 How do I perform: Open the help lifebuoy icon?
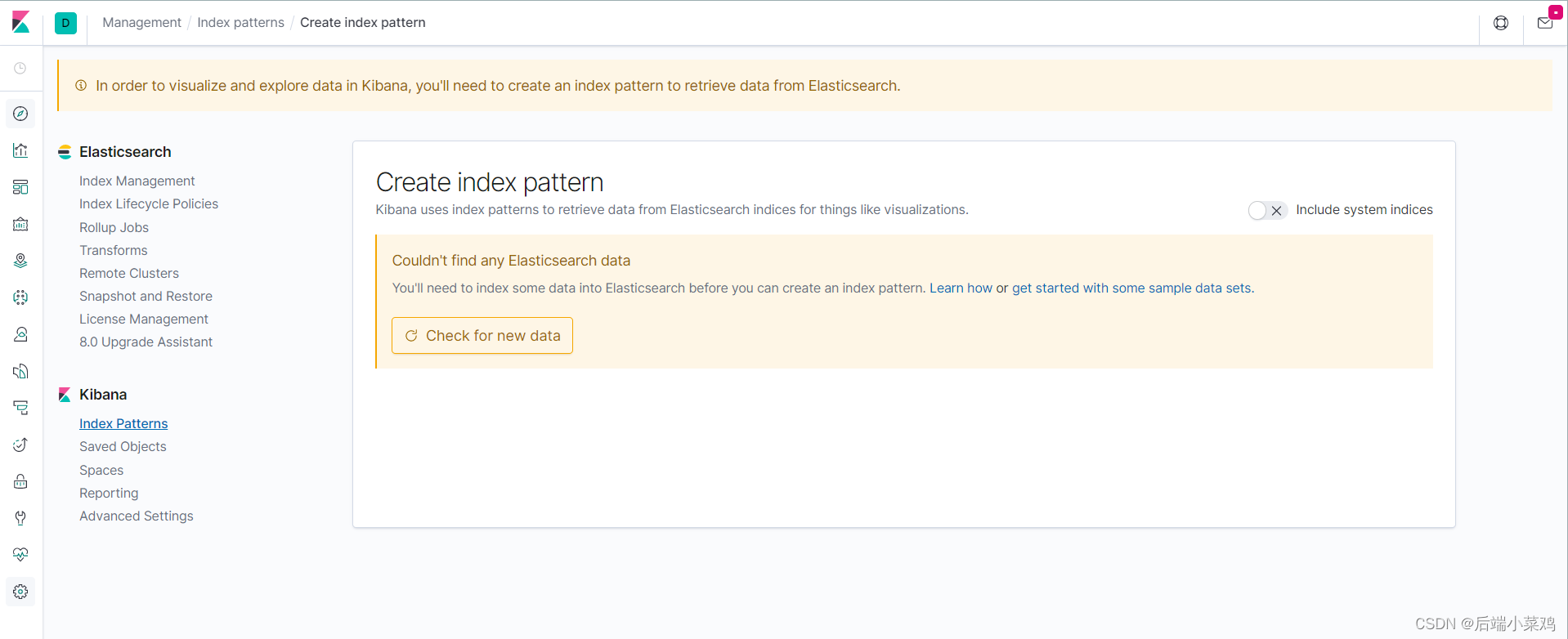click(x=1501, y=23)
